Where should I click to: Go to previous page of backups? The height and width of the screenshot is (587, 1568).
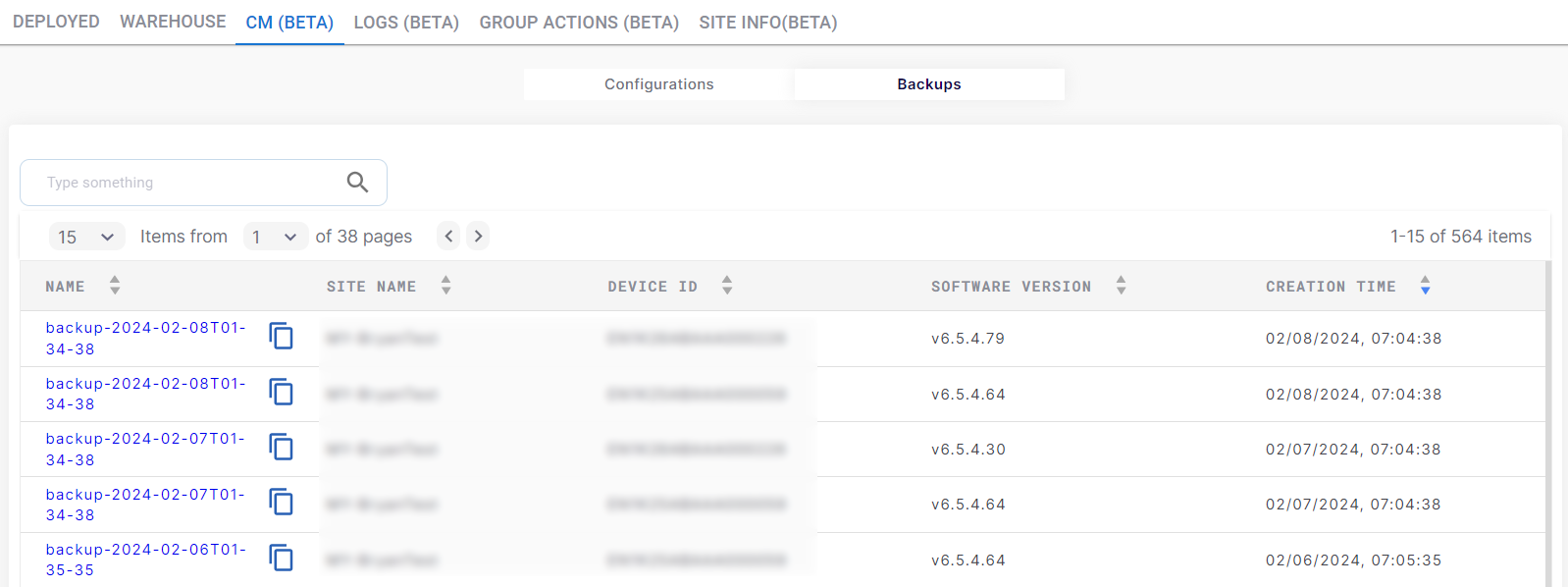pos(448,237)
